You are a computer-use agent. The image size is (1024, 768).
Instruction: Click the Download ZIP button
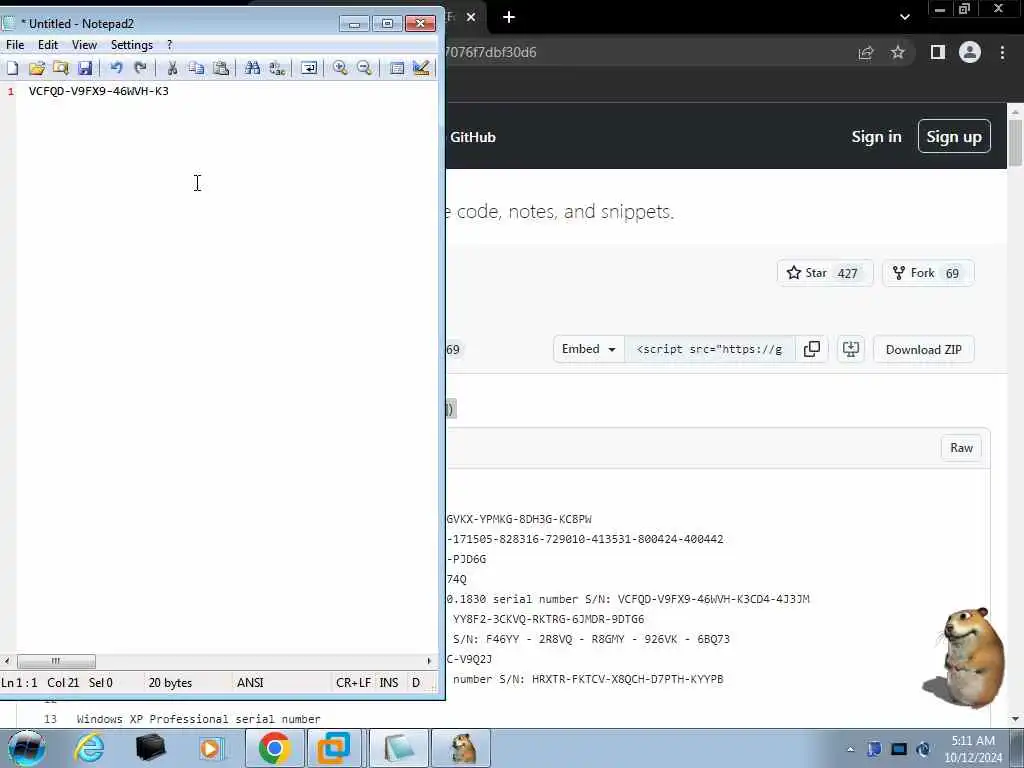pyautogui.click(x=923, y=349)
